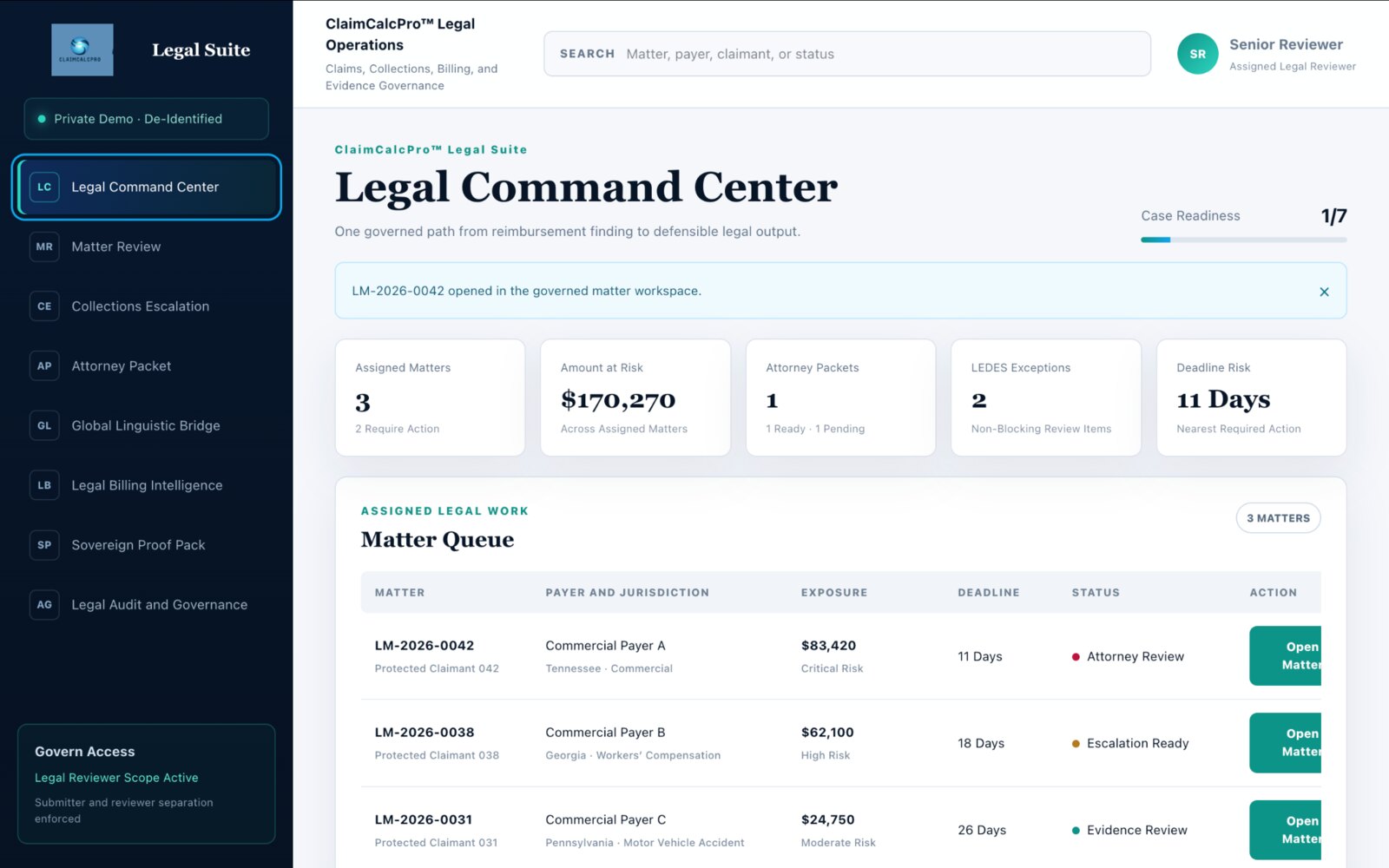Click the CE Collections Escalation badge icon
This screenshot has width=1389, height=868.
44,306
